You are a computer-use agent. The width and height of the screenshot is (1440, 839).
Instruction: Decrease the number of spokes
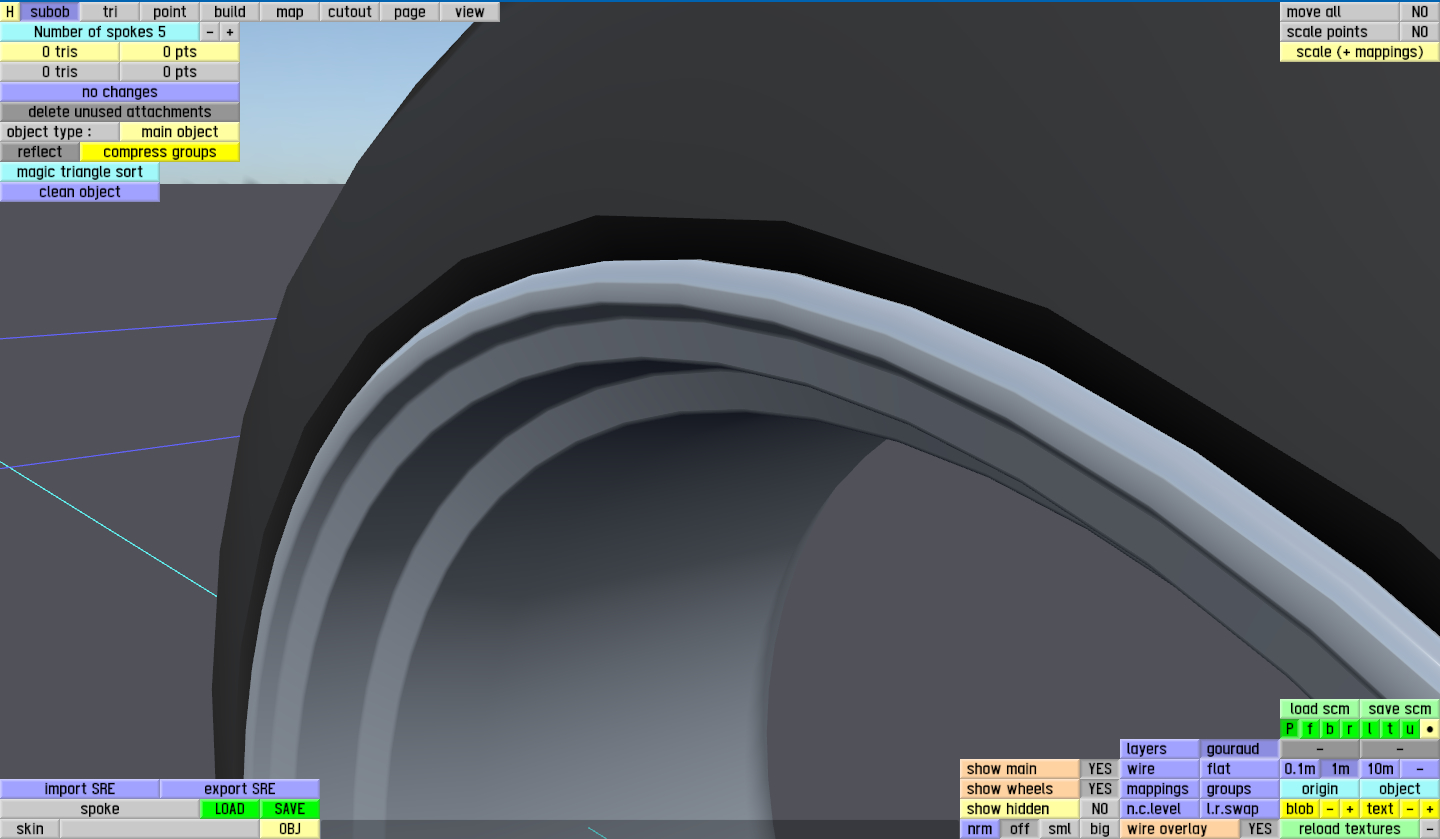pyautogui.click(x=210, y=32)
